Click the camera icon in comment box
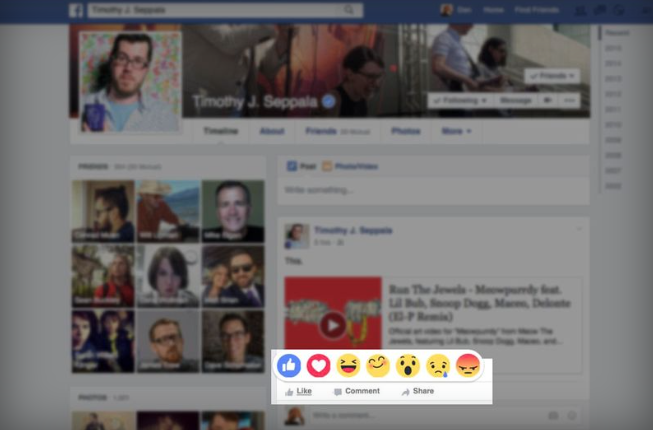The image size is (653, 430). click(553, 415)
